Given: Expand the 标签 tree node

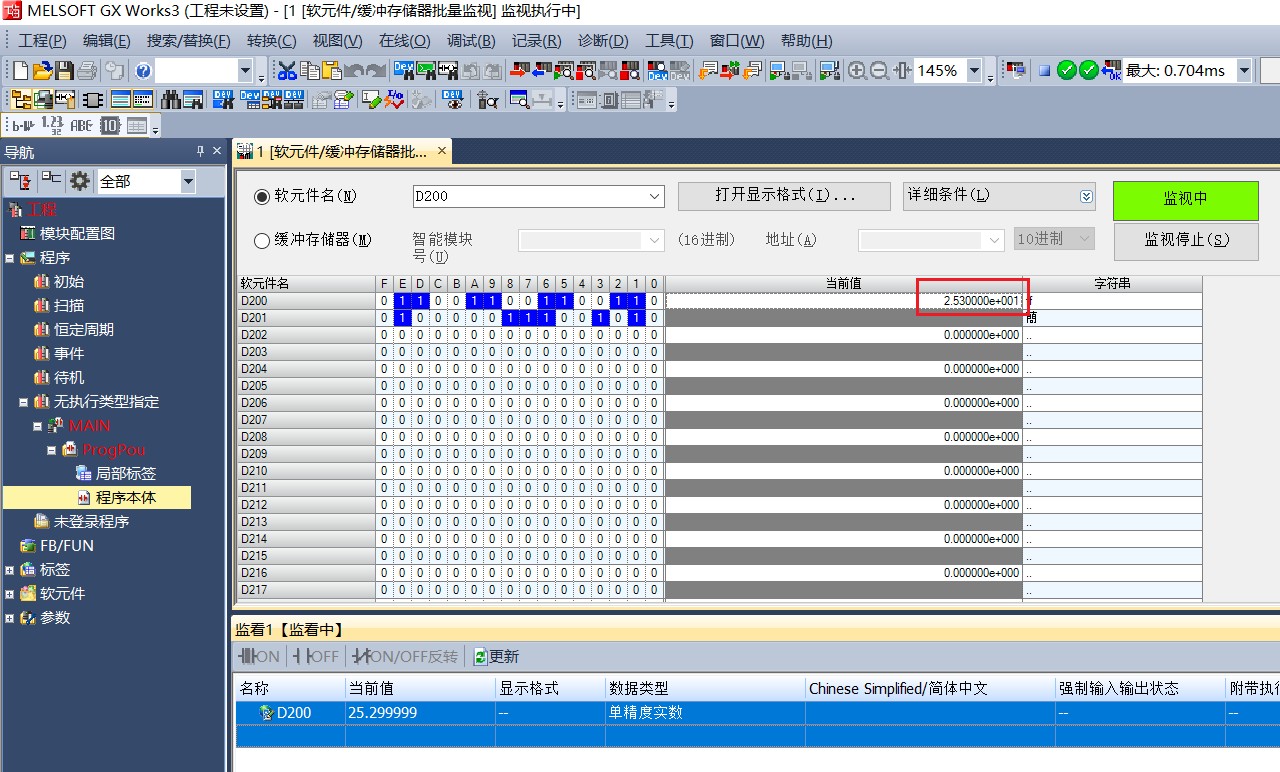Looking at the screenshot, I should 10,570.
